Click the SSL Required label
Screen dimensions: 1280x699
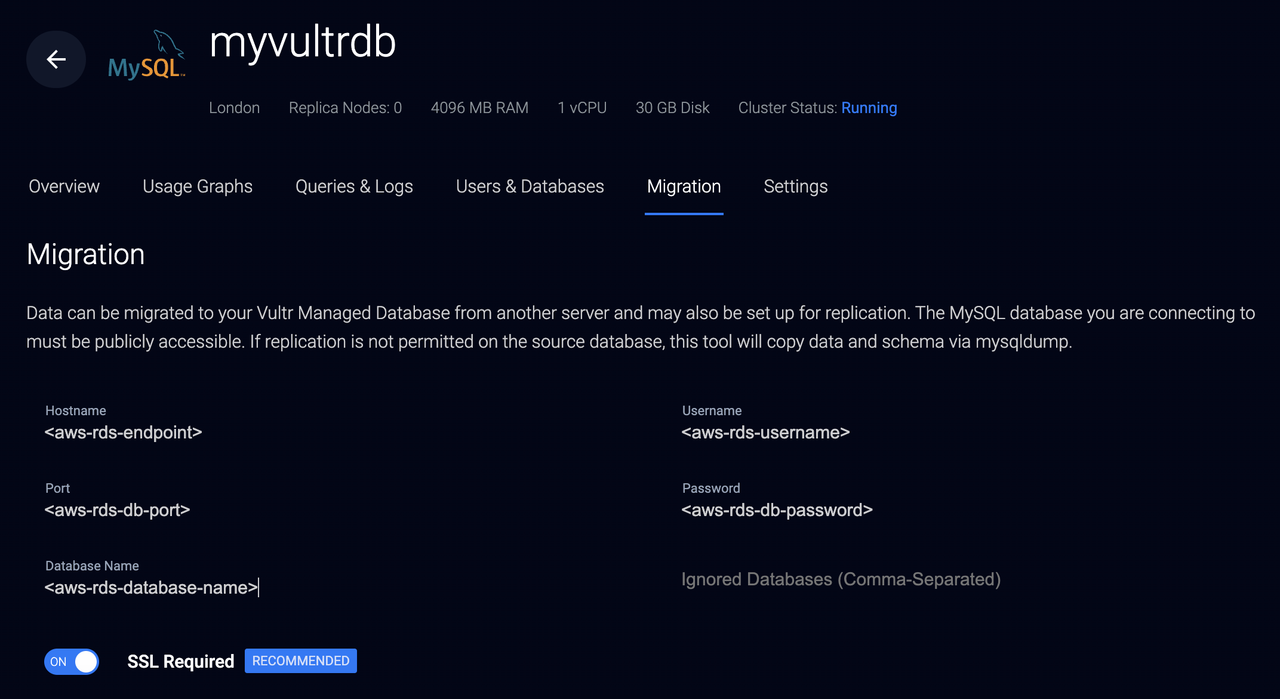click(181, 661)
